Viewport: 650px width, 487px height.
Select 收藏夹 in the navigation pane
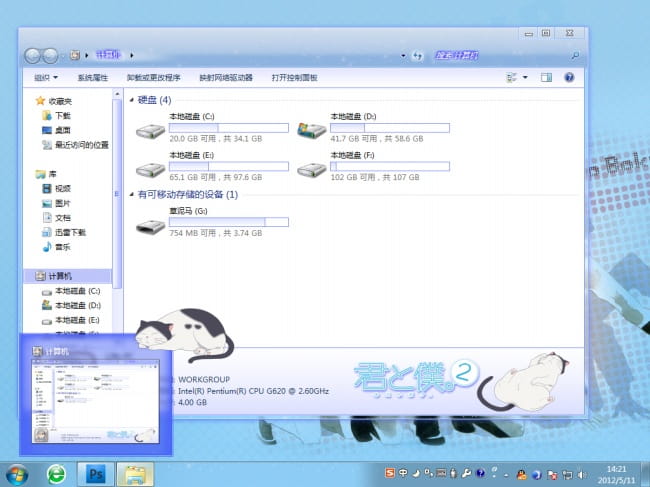click(60, 101)
